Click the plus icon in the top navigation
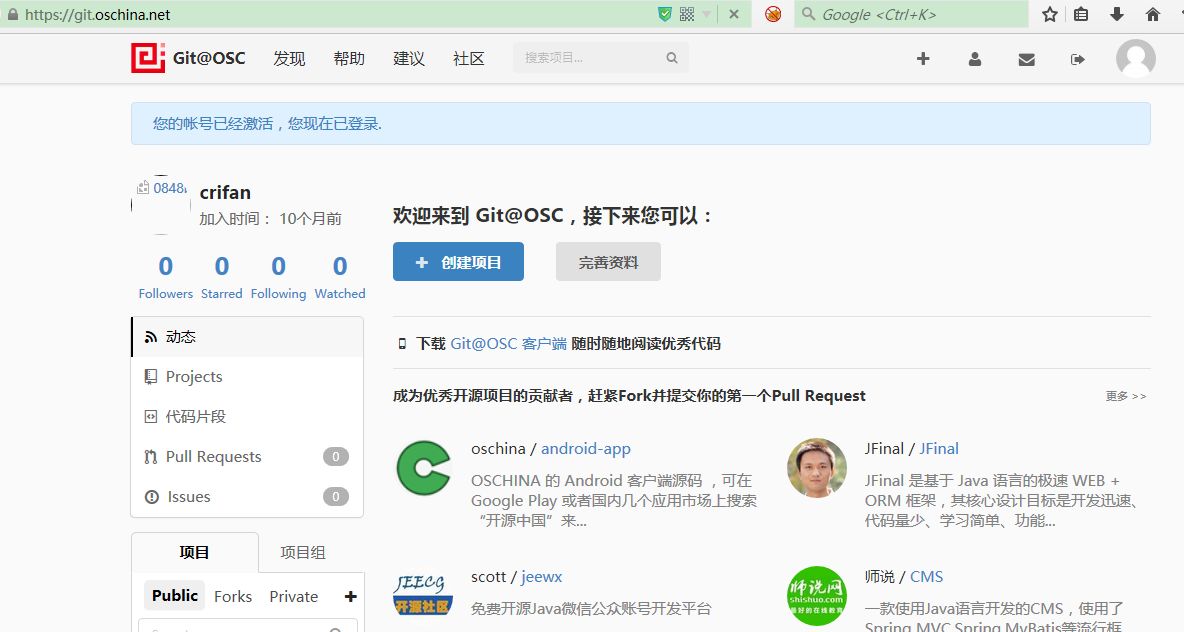 click(923, 59)
